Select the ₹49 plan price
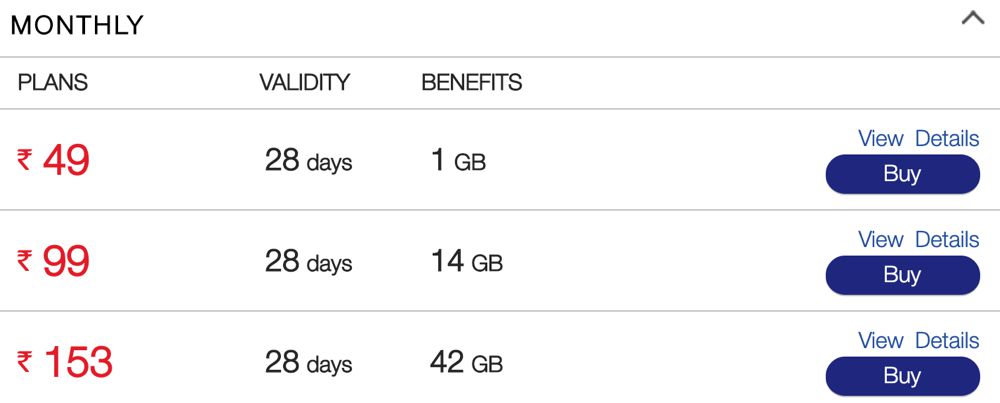Viewport: 1000px width, 403px height. click(54, 160)
